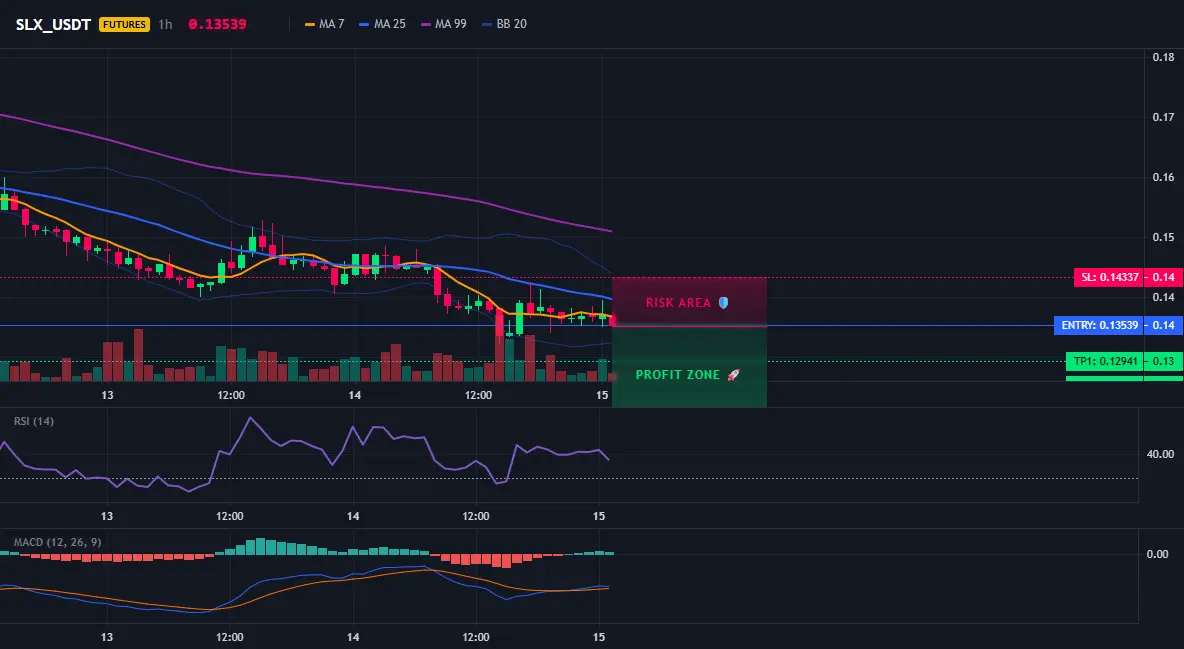Click the 13 date label under MACD panel

pos(107,637)
